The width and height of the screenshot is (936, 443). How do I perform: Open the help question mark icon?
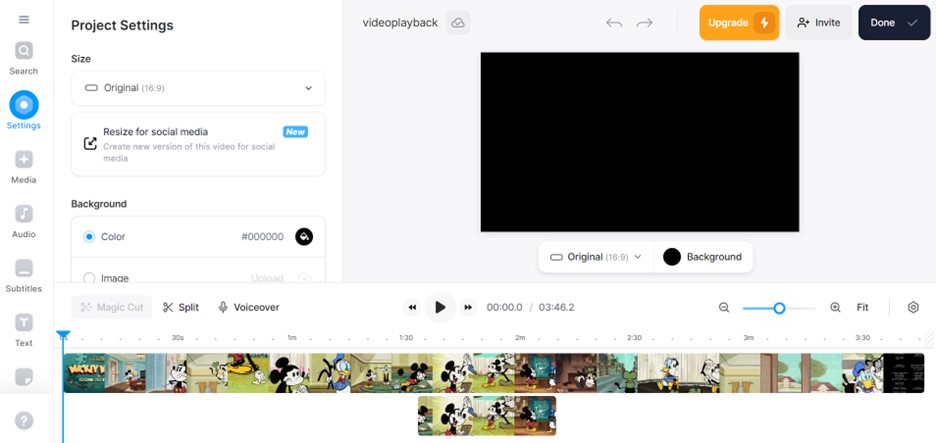pos(24,421)
